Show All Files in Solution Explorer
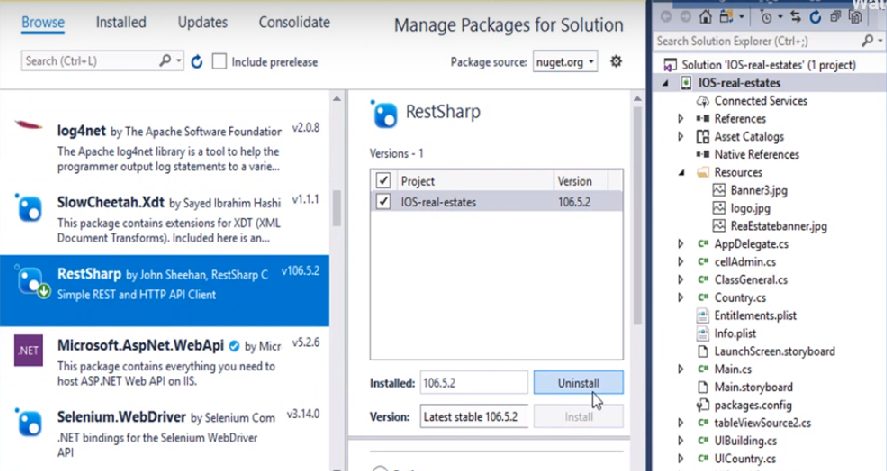The image size is (887, 471). pos(855,17)
